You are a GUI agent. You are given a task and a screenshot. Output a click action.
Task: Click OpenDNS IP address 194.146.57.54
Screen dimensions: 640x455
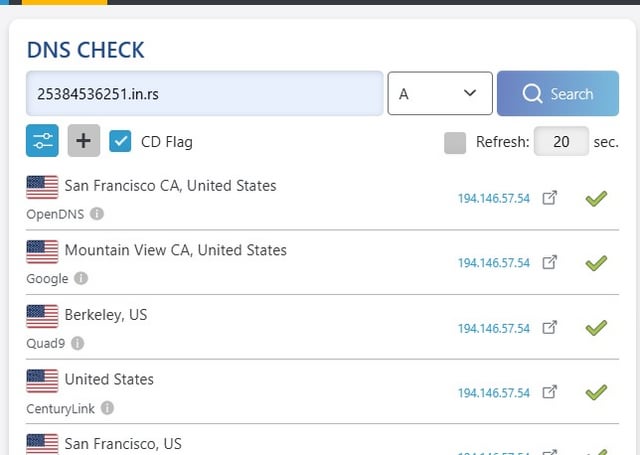click(x=493, y=198)
